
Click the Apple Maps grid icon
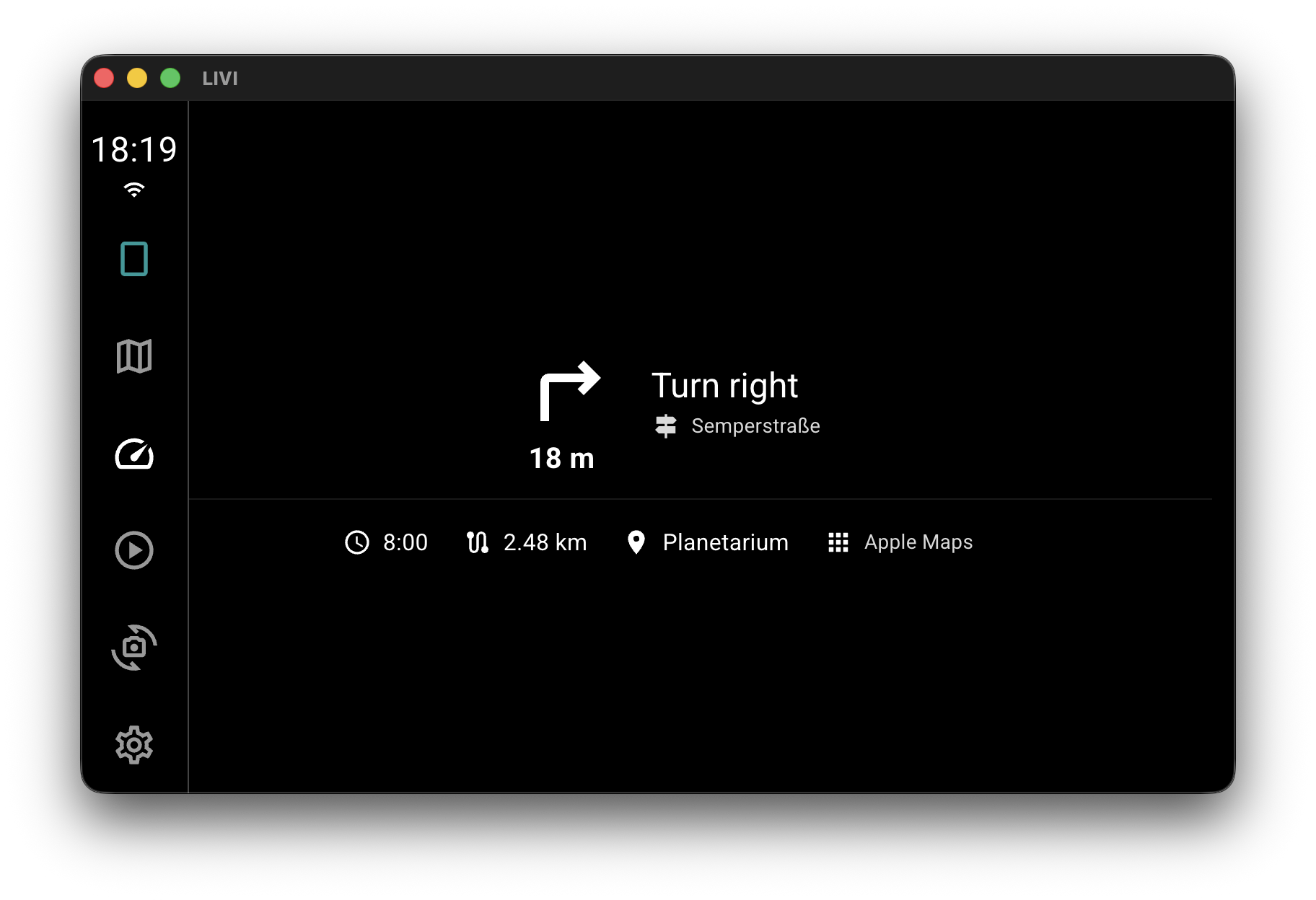838,542
